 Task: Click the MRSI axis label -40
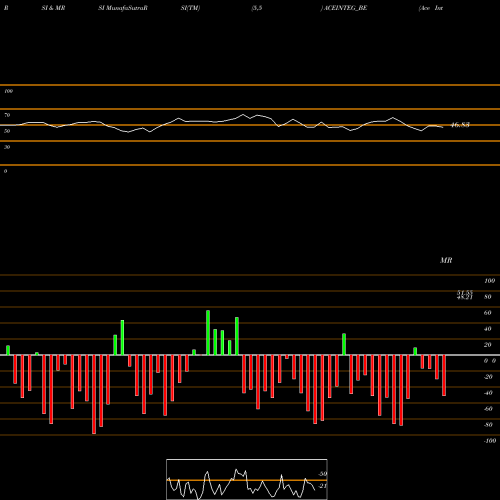pos(488,393)
